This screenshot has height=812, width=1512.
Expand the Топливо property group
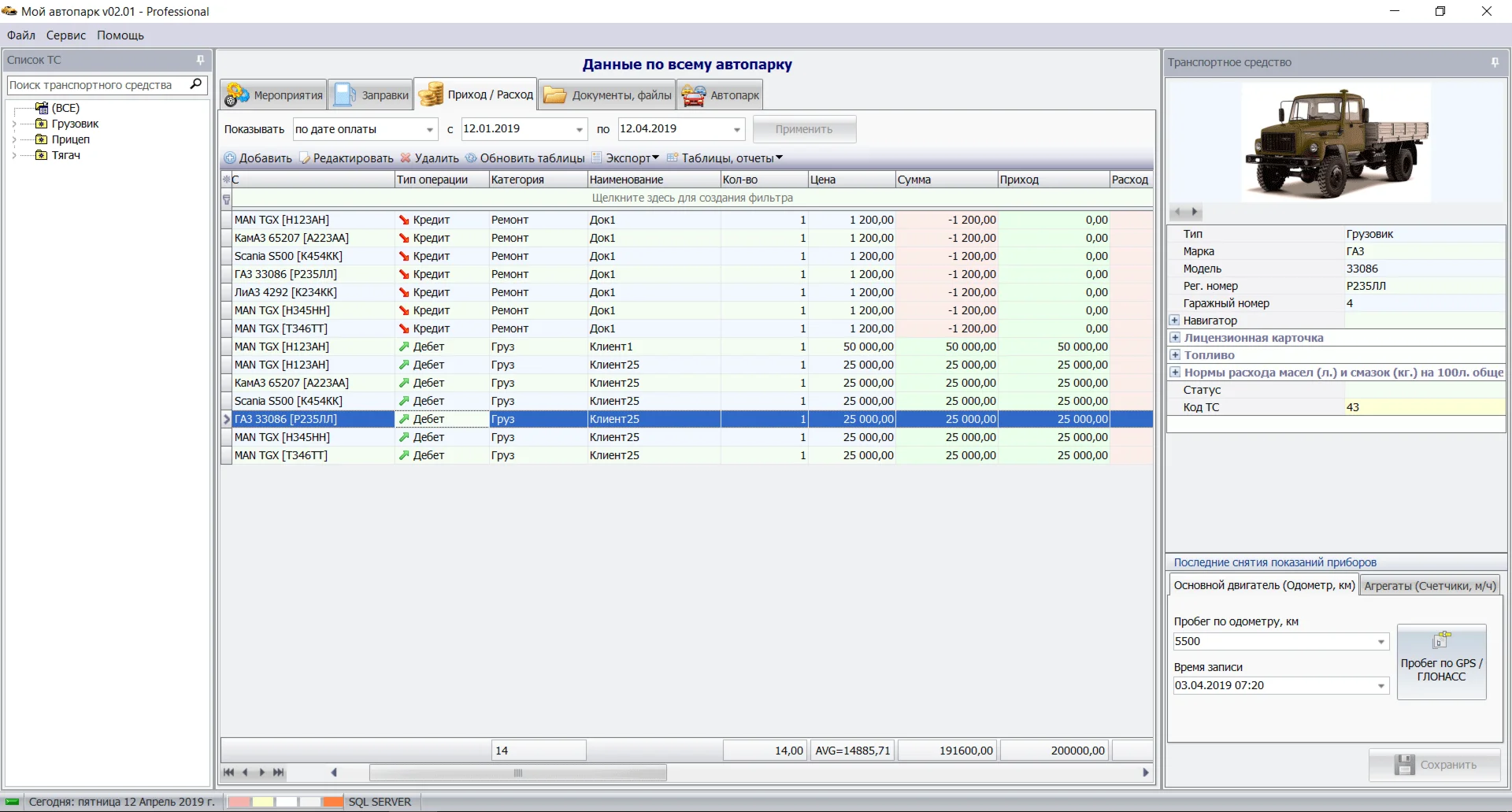tap(1175, 355)
